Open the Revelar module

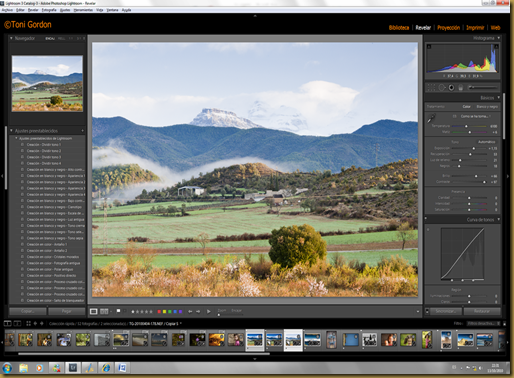pyautogui.click(x=423, y=28)
